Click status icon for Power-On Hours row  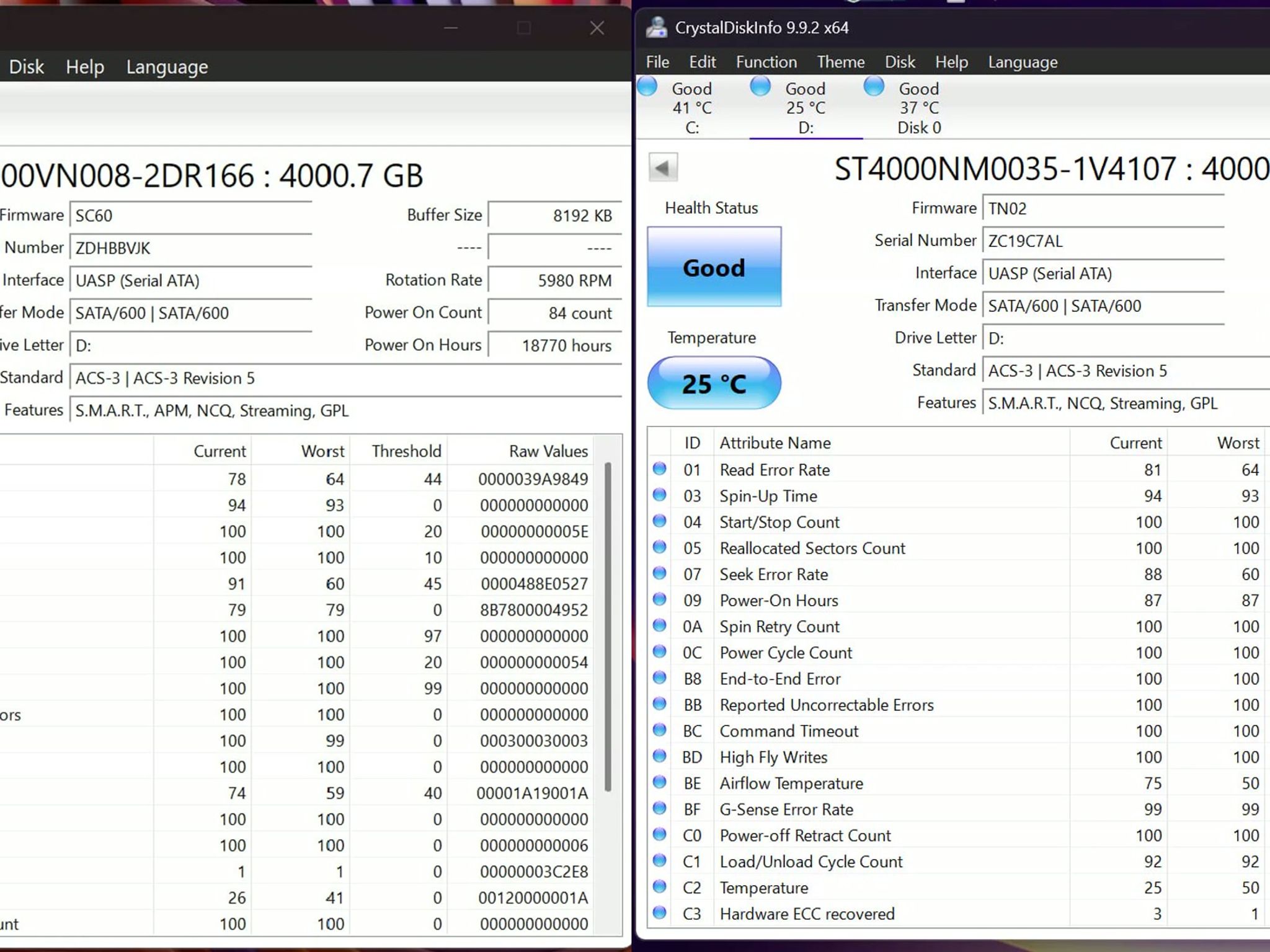(659, 599)
